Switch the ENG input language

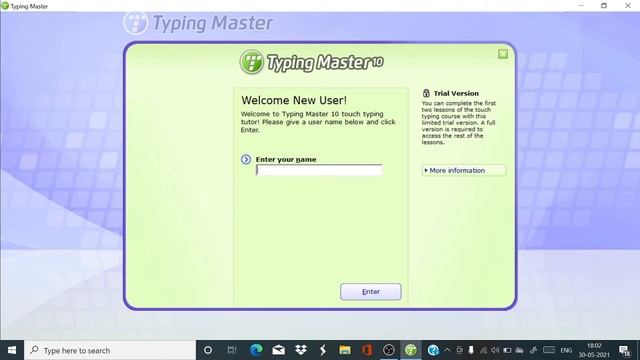tap(566, 350)
